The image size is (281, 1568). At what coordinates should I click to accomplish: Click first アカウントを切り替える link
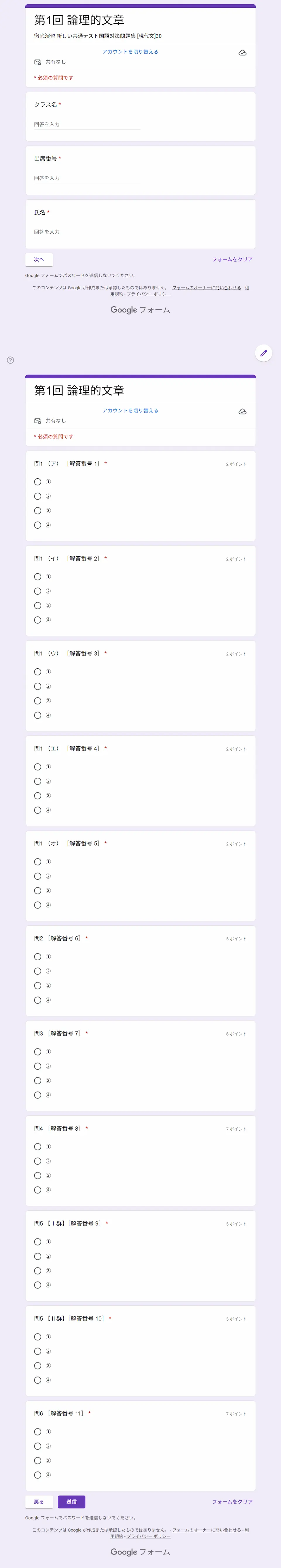pos(130,52)
